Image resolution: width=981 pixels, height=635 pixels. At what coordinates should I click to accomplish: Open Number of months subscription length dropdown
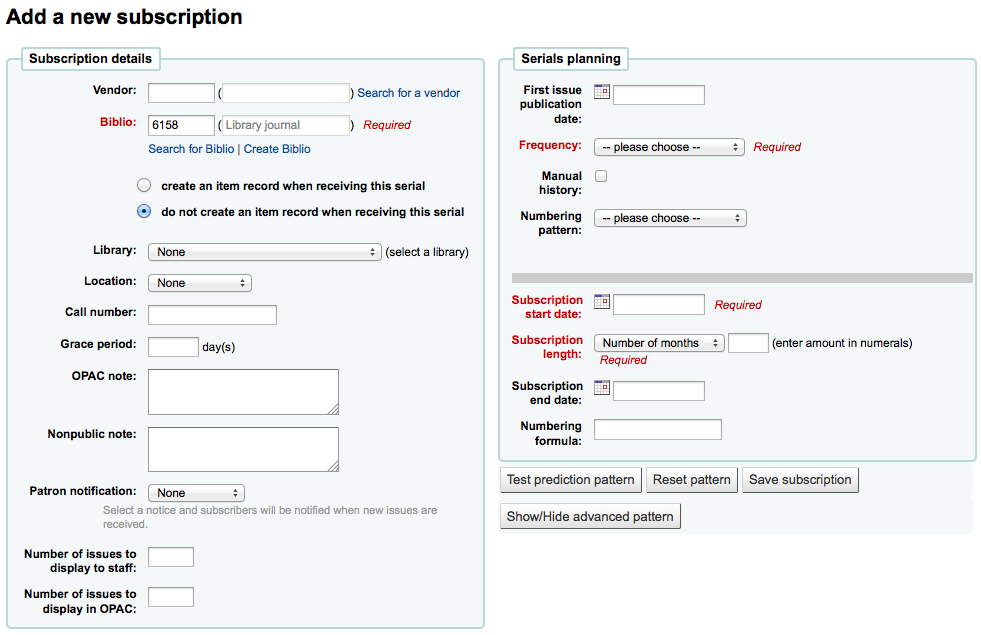[659, 343]
